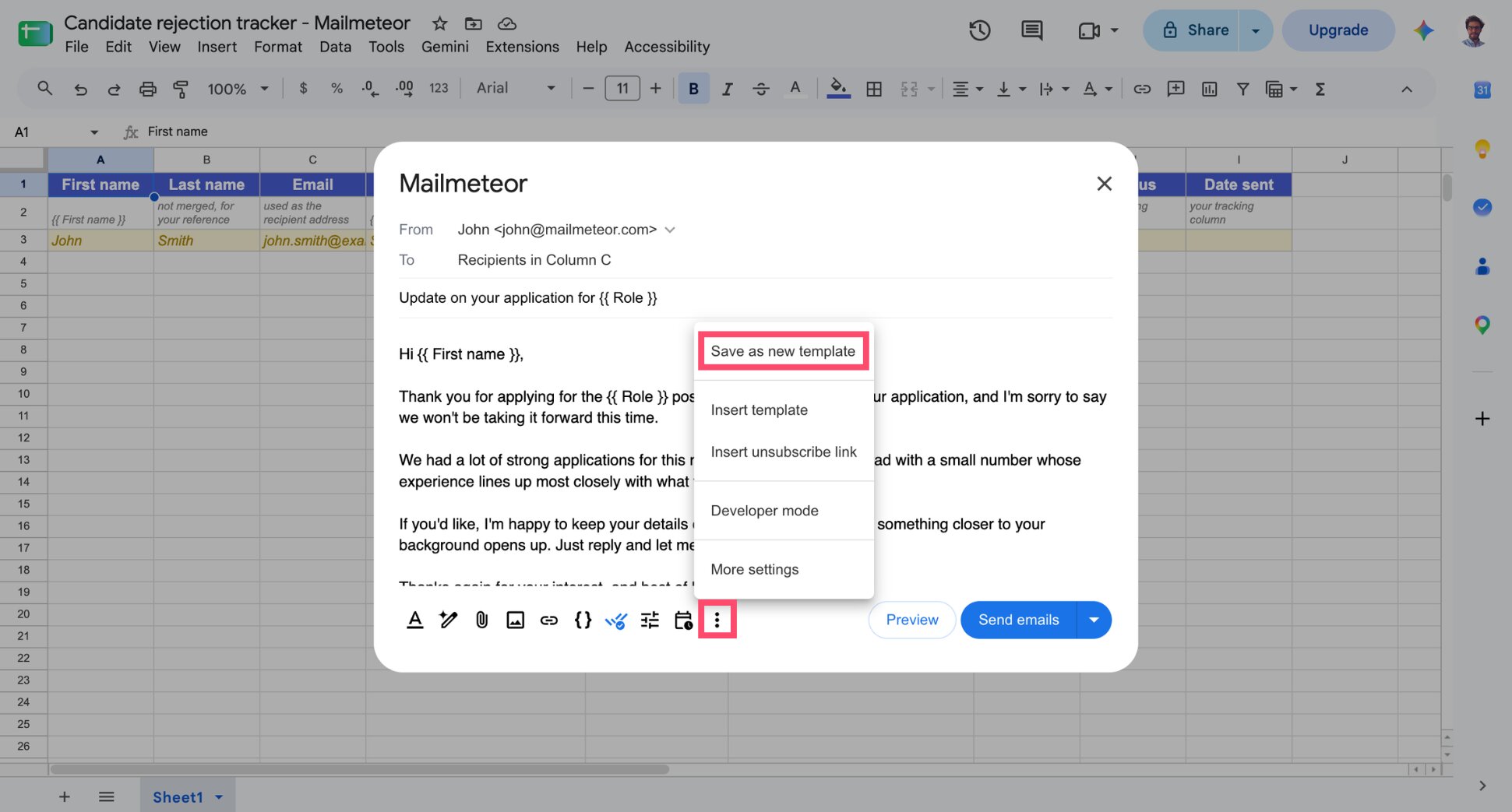Click Save as new template menu entry
1512x812 pixels.
tap(783, 351)
